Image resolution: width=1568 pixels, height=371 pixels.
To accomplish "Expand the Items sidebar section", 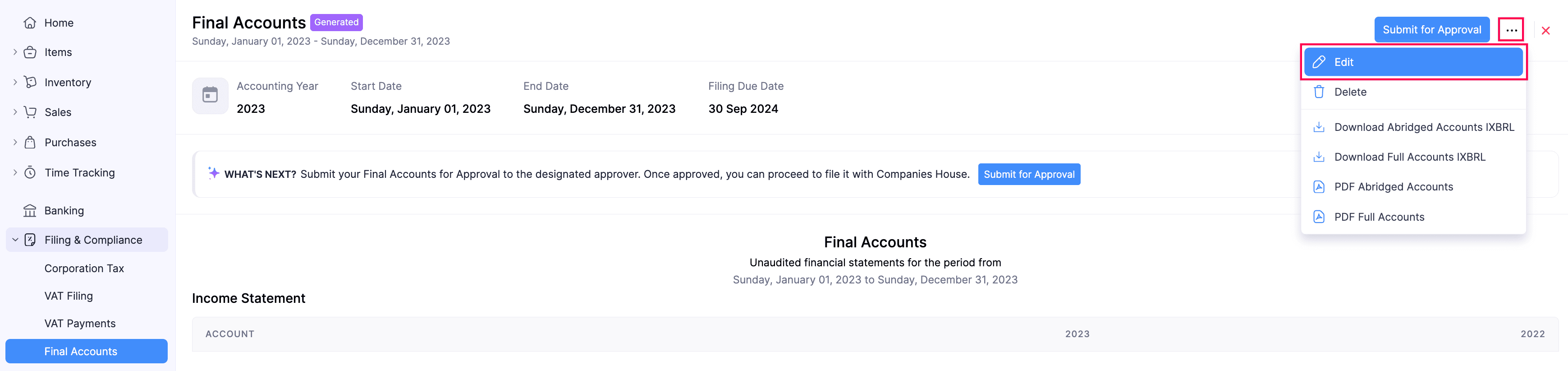I will coord(15,52).
